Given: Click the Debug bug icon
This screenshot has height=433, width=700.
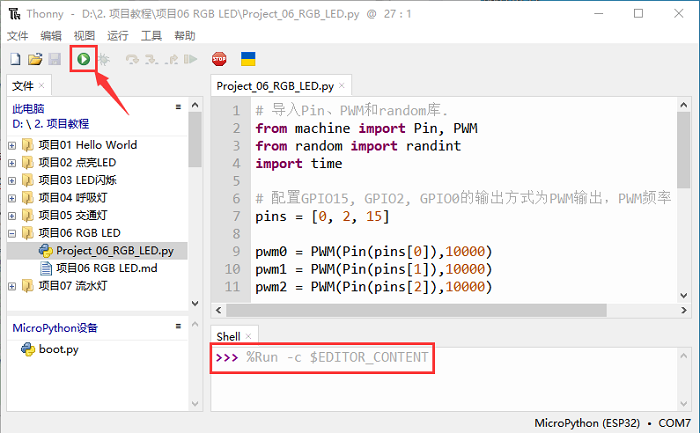Looking at the screenshot, I should 103,60.
